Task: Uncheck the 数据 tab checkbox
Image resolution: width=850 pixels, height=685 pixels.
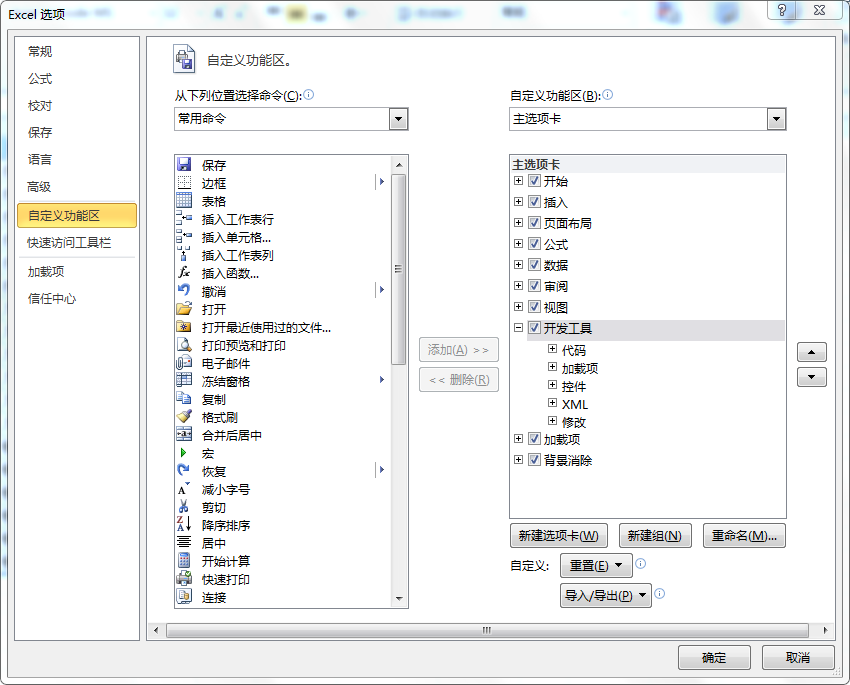Action: (535, 264)
